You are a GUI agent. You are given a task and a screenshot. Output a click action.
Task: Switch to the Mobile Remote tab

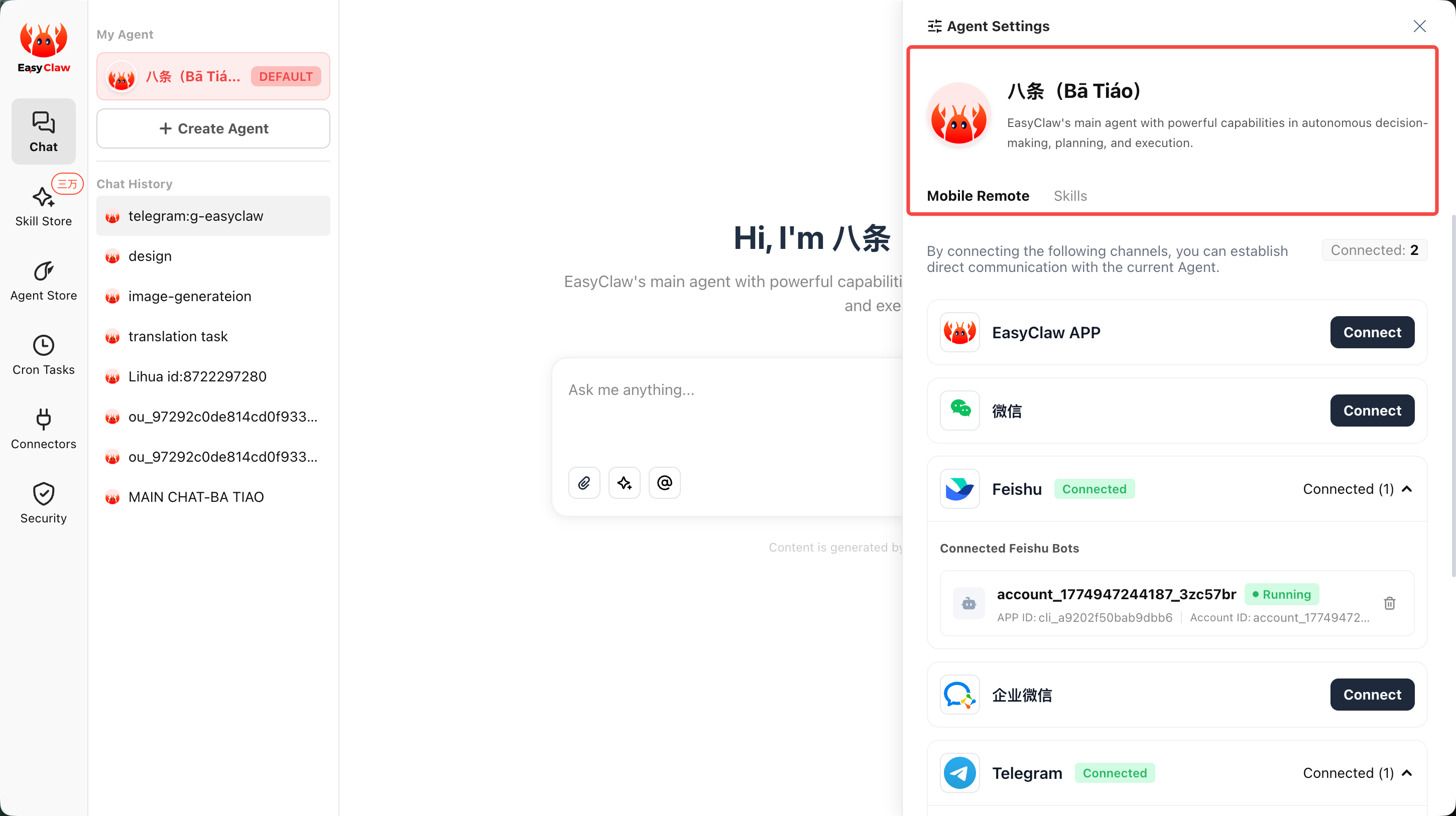[x=978, y=196]
